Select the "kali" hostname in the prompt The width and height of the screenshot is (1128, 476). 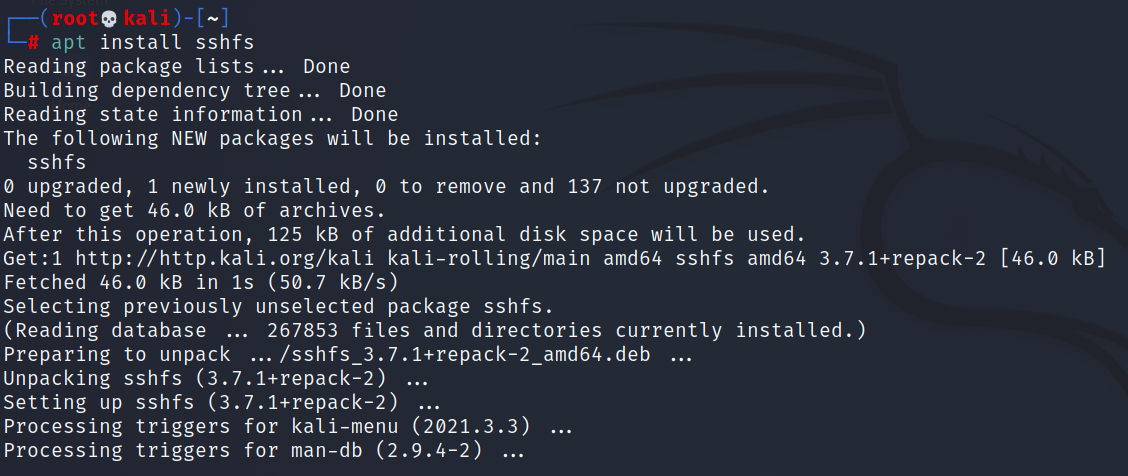click(147, 19)
